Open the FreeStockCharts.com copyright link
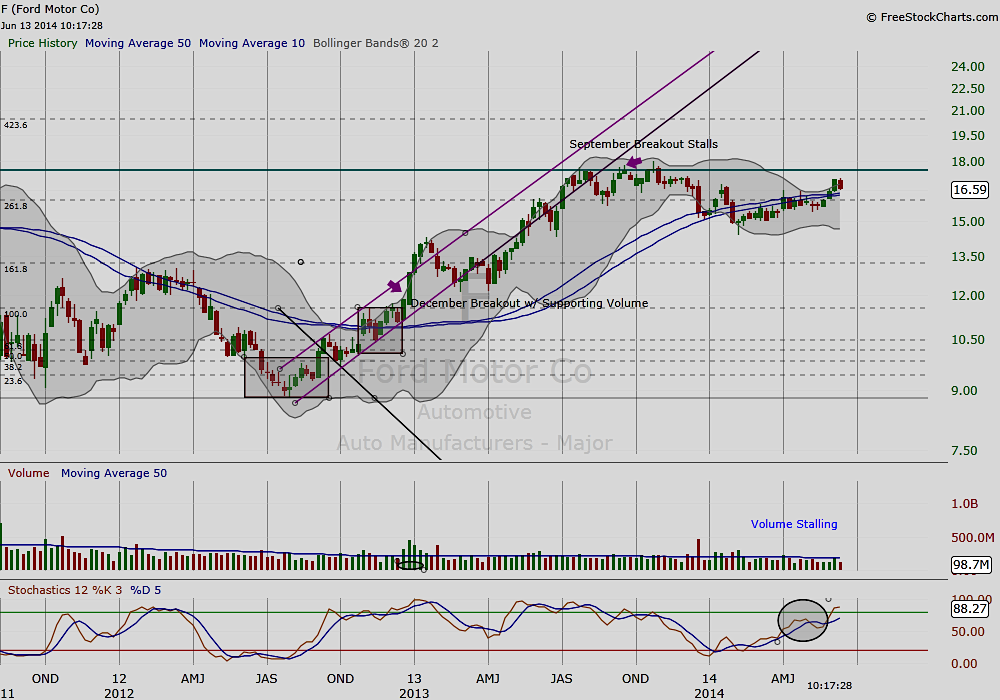1000x700 pixels. pos(932,17)
